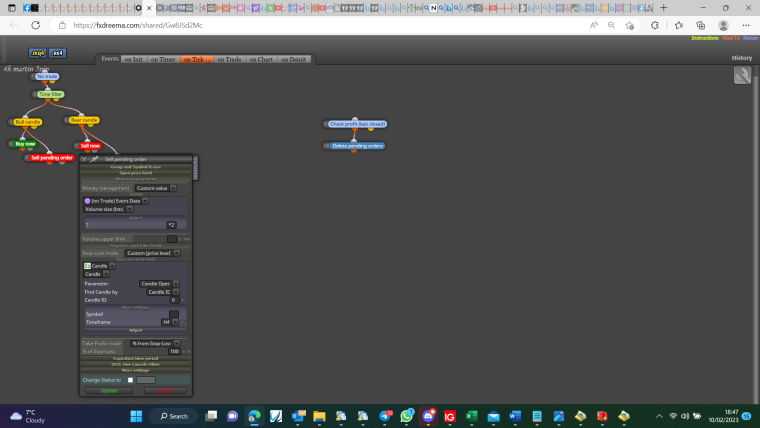Close the Sell pending order panel
Screen dimensions: 760x428
coord(84,159)
